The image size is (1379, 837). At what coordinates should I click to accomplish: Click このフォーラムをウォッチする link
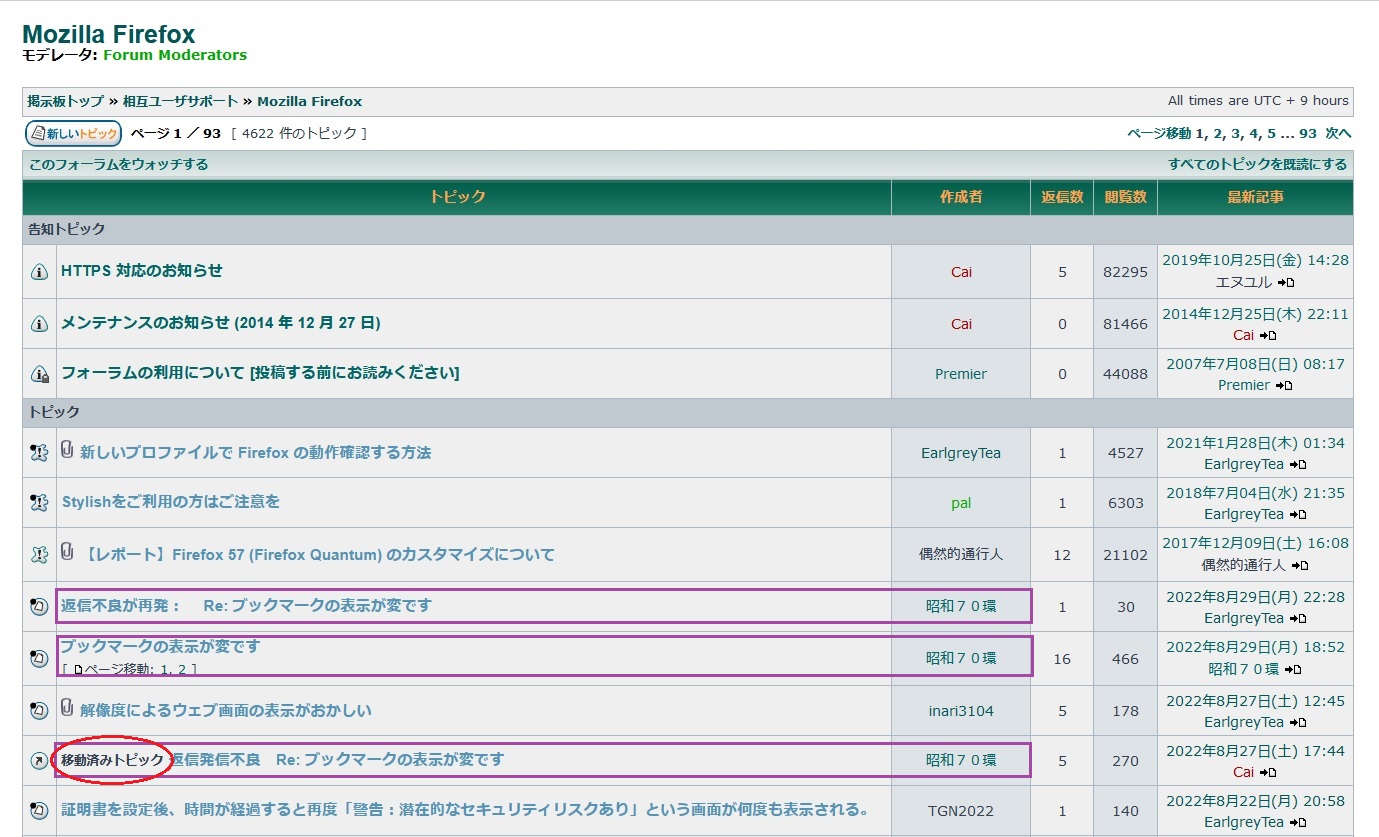click(x=119, y=165)
